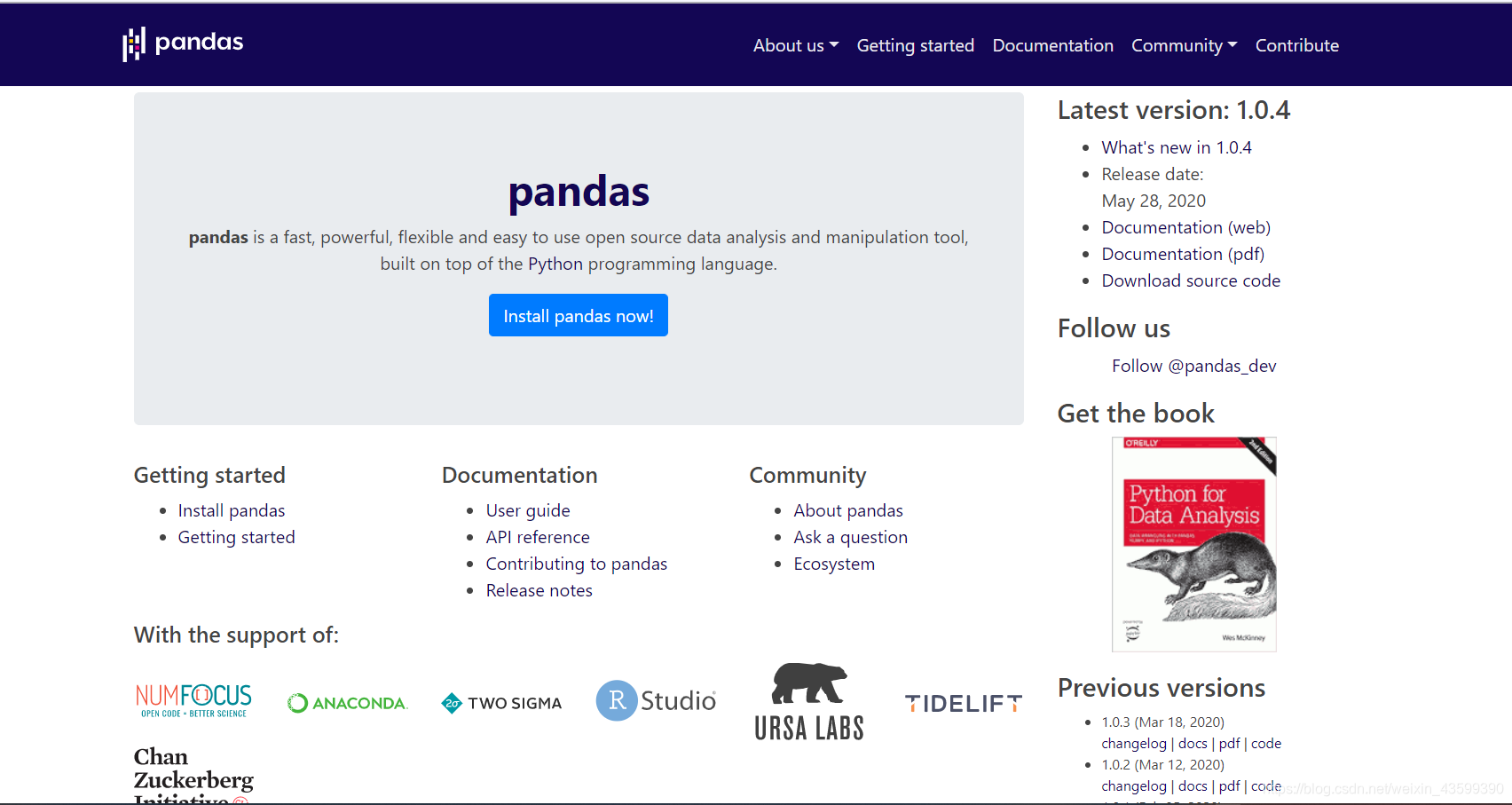Open Getting started in the navbar
Screen dimensions: 1512x805
pyautogui.click(x=916, y=45)
